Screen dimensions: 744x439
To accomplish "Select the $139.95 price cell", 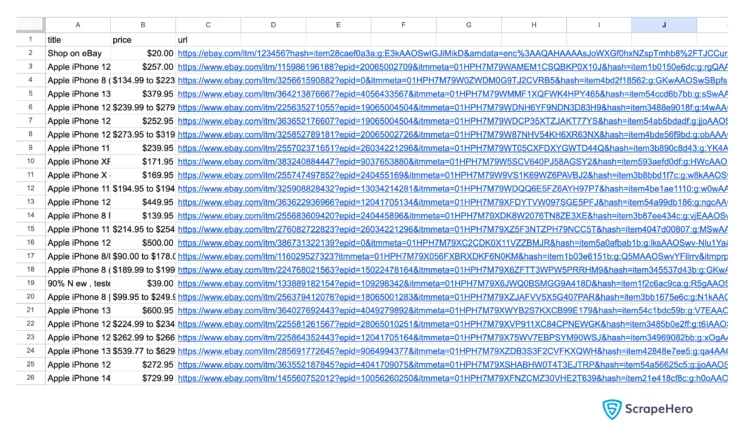I will pos(143,216).
